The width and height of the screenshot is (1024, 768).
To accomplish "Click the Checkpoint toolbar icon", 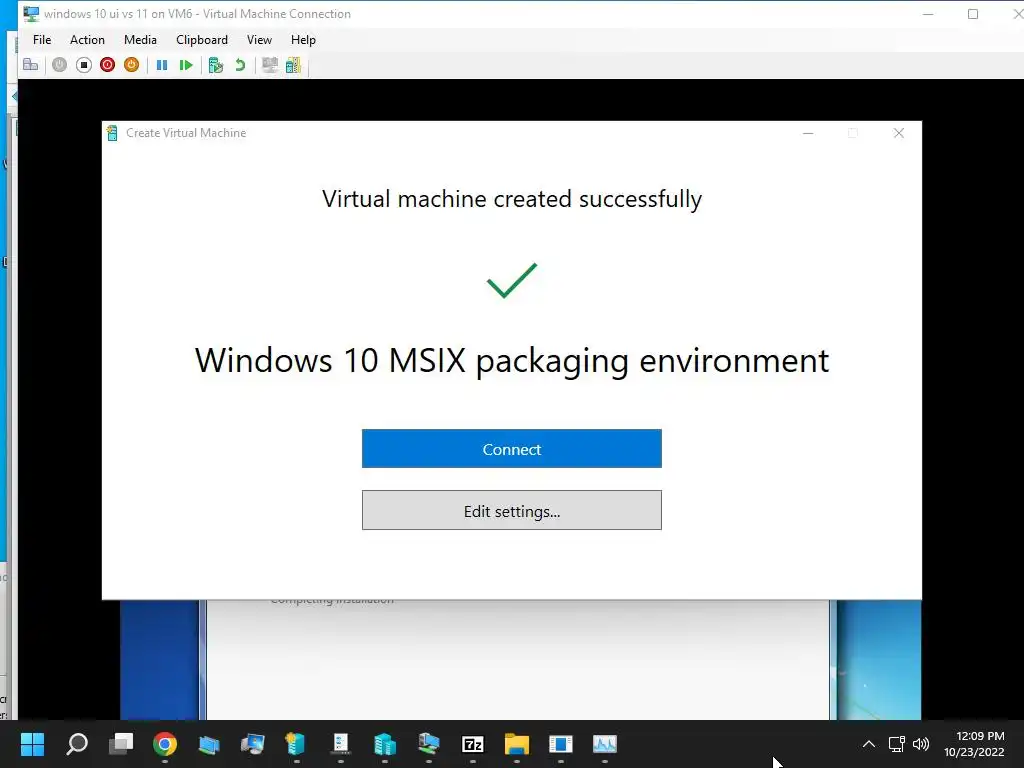I will [x=216, y=65].
